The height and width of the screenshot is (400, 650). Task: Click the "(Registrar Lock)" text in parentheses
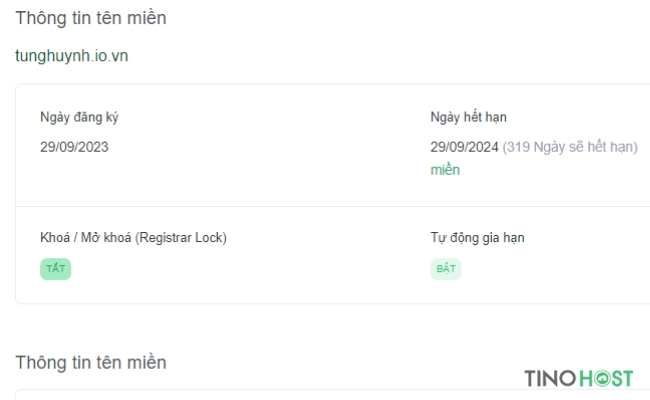pos(181,238)
